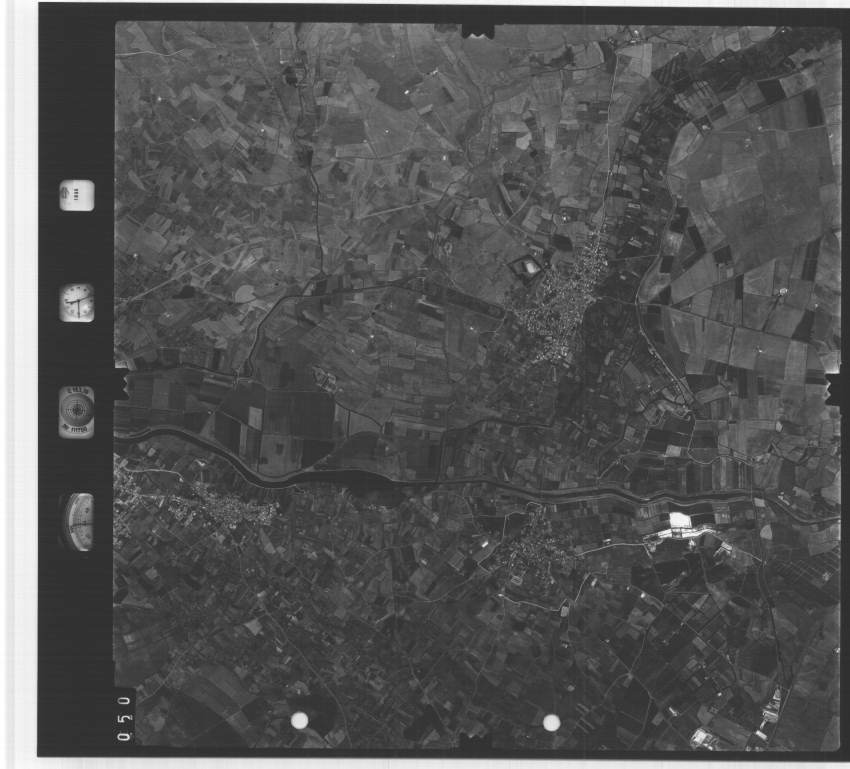
Task: Click the circular bubble level instrument
Action: click(77, 411)
